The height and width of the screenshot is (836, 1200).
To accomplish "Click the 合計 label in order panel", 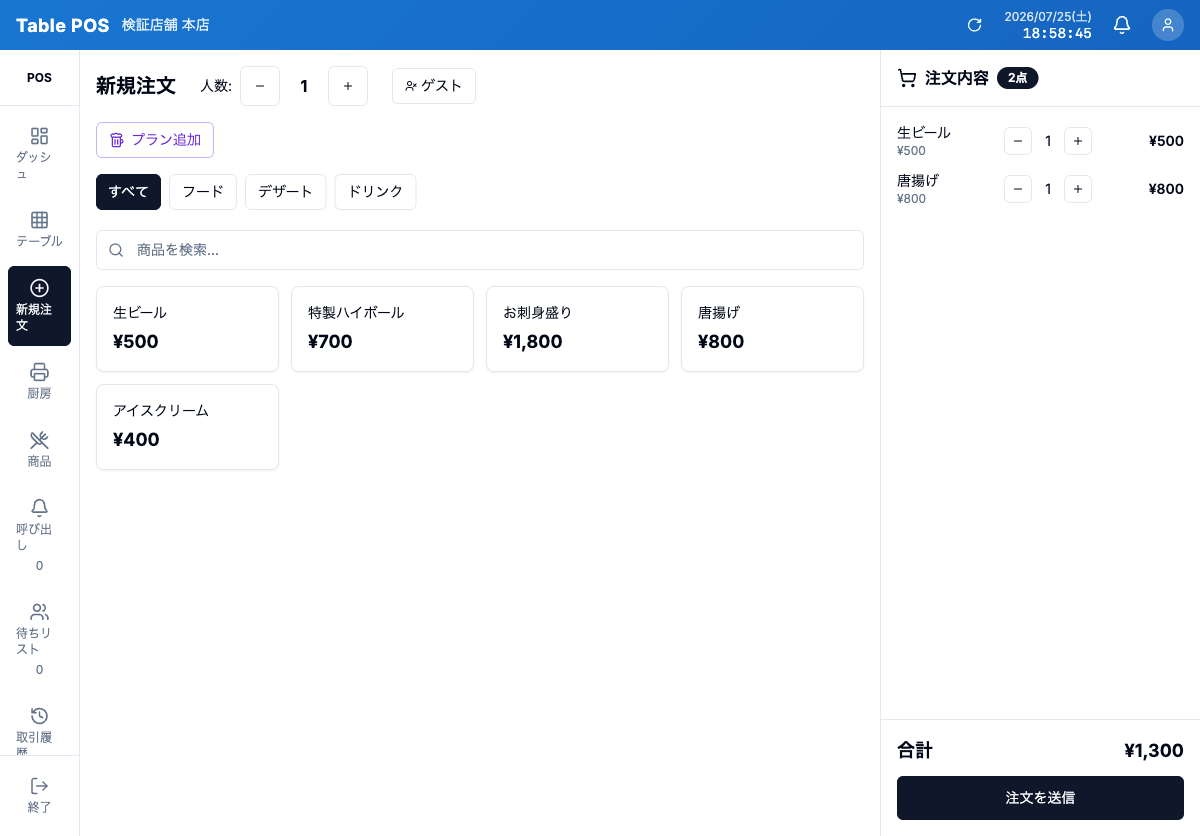I will (915, 750).
